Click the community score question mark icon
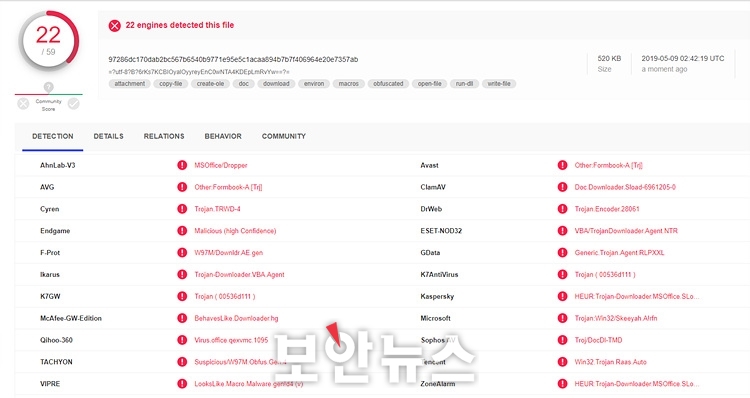Viewport: 750px width, 398px height. click(48, 87)
